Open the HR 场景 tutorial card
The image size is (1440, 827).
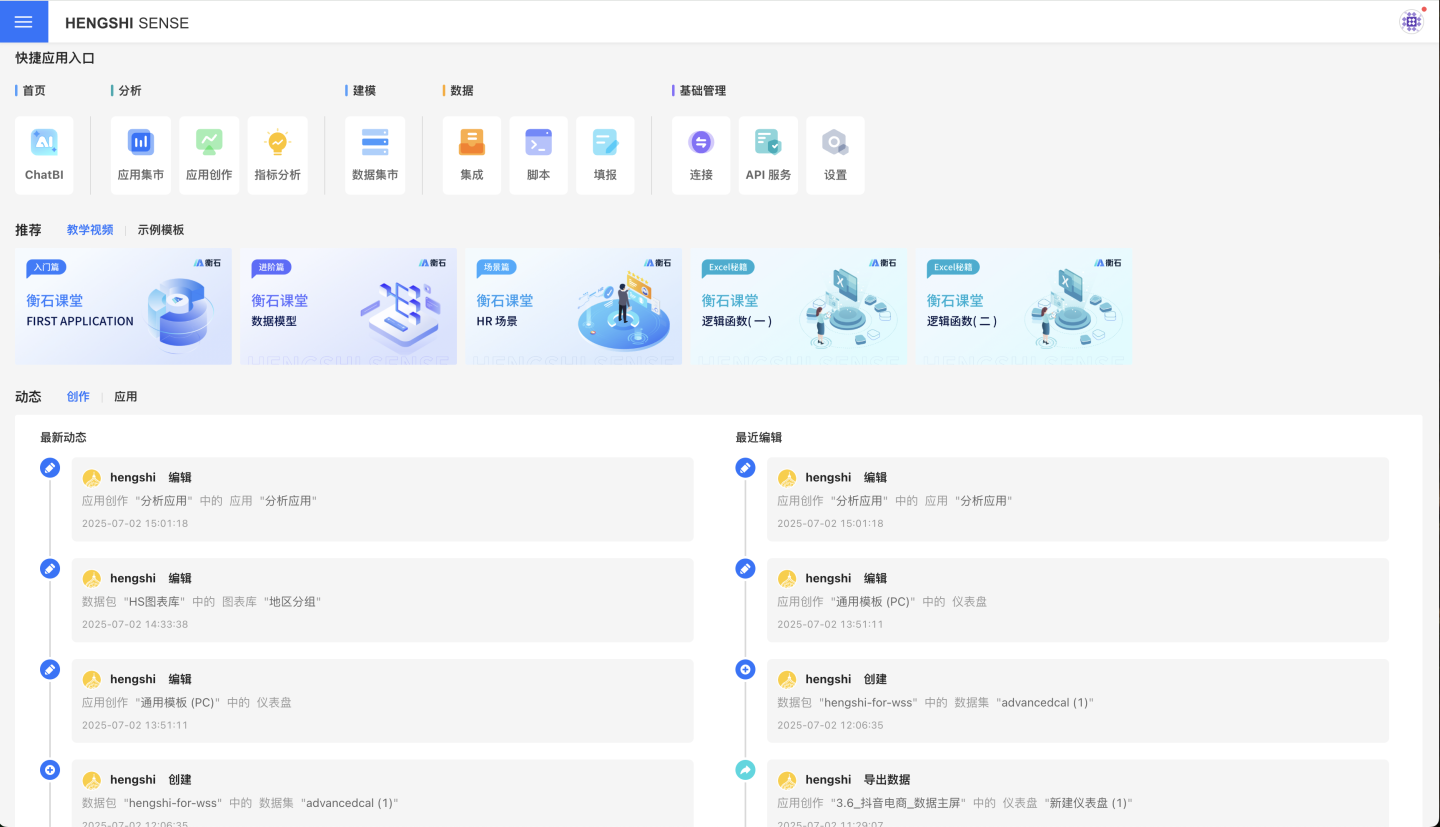(x=573, y=306)
